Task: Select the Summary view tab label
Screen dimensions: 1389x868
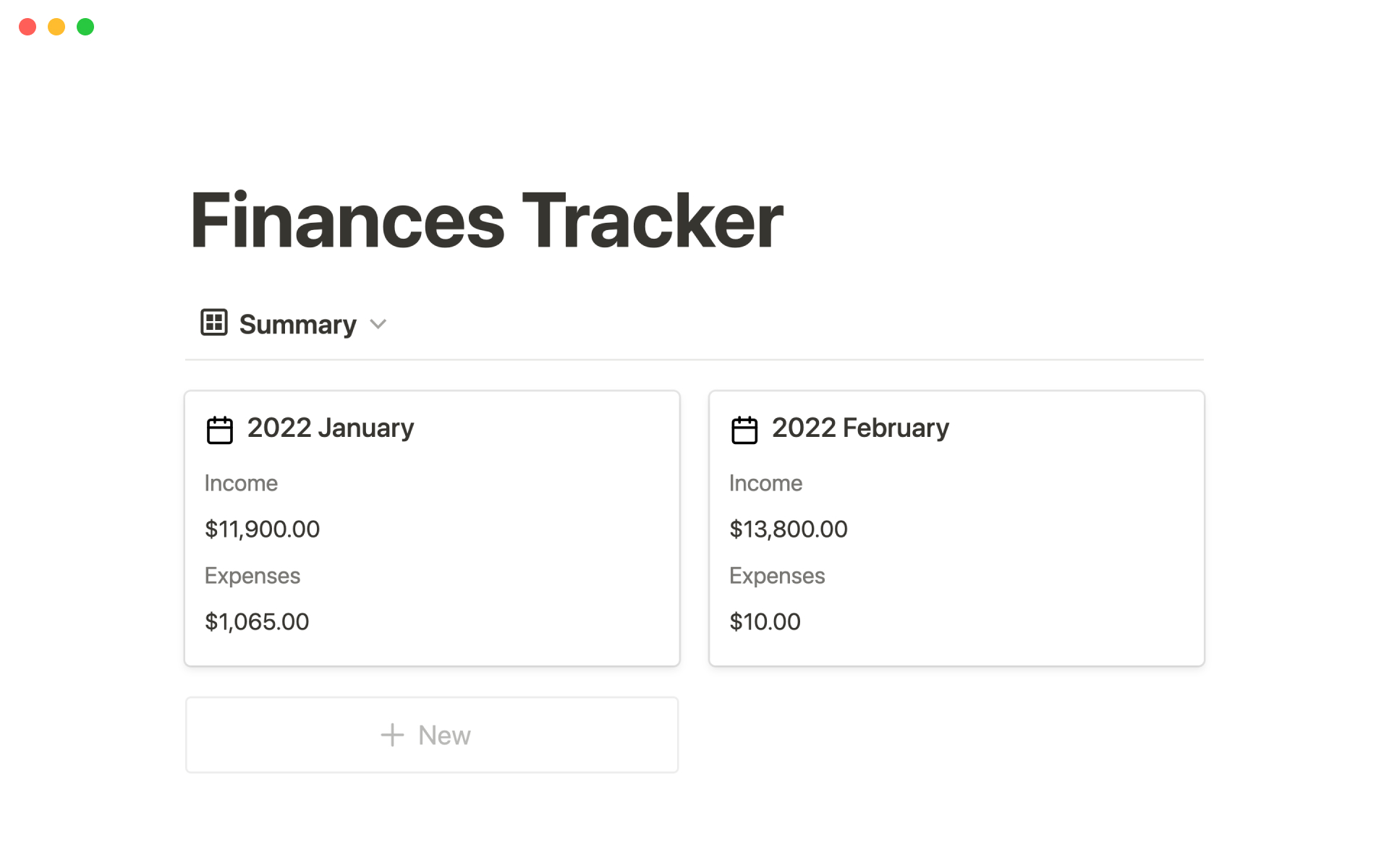Action: click(x=297, y=324)
